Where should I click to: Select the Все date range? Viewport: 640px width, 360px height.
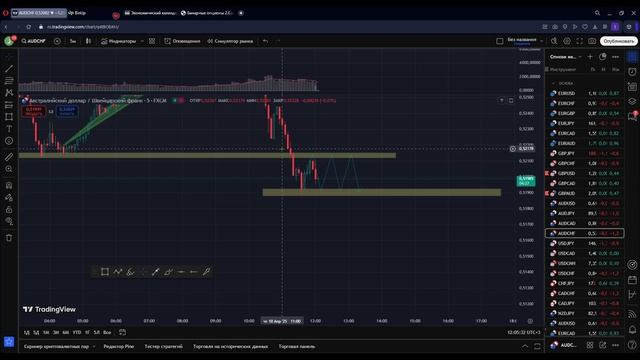(x=107, y=333)
